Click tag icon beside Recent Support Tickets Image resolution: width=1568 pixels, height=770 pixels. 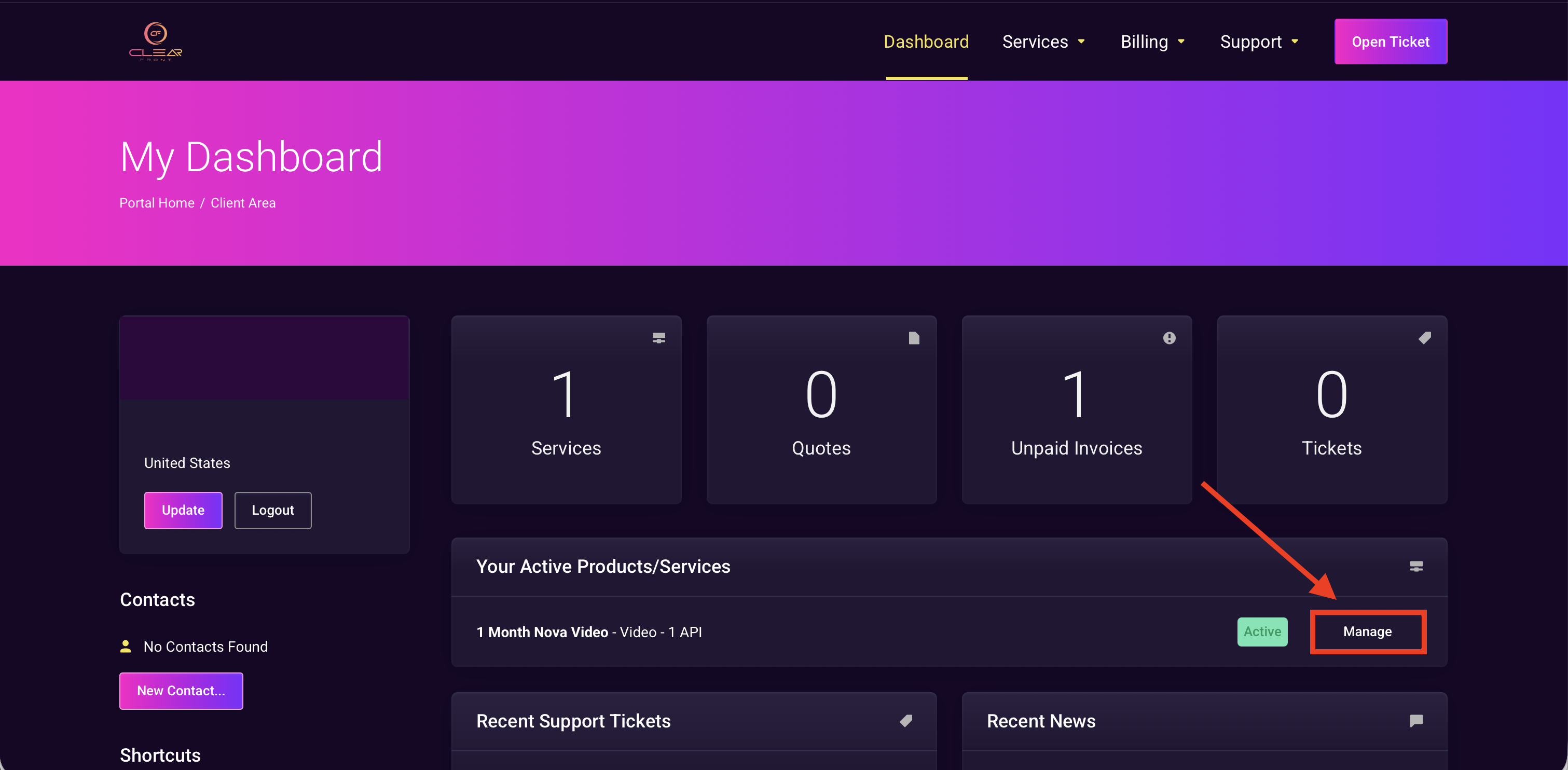[906, 721]
